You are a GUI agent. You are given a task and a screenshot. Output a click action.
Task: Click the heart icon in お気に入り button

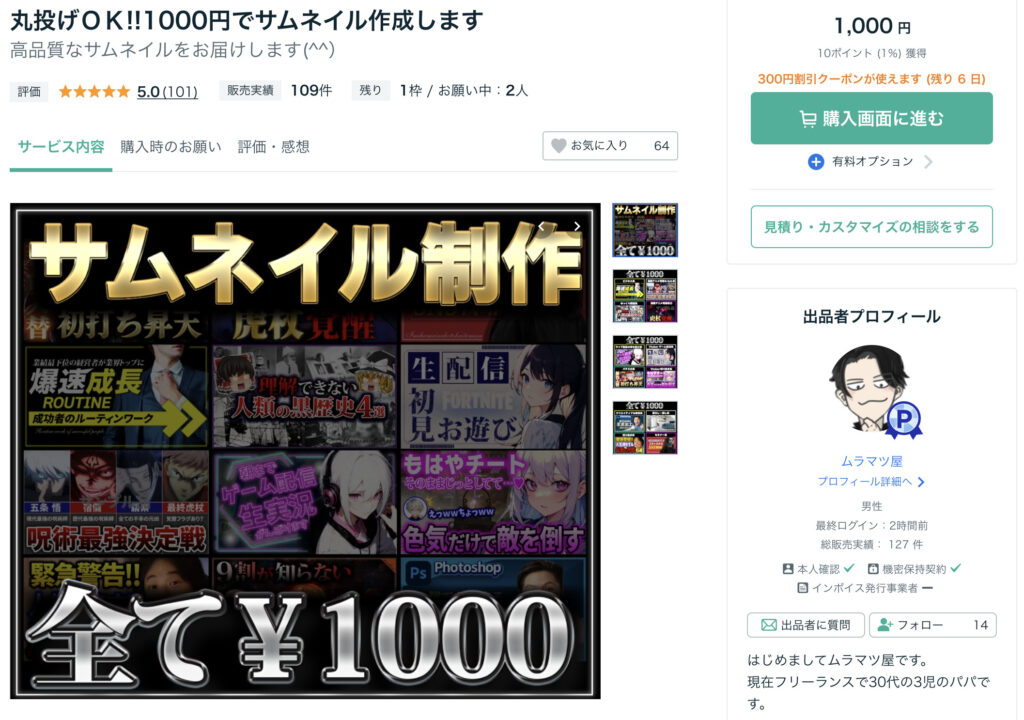pyautogui.click(x=559, y=146)
